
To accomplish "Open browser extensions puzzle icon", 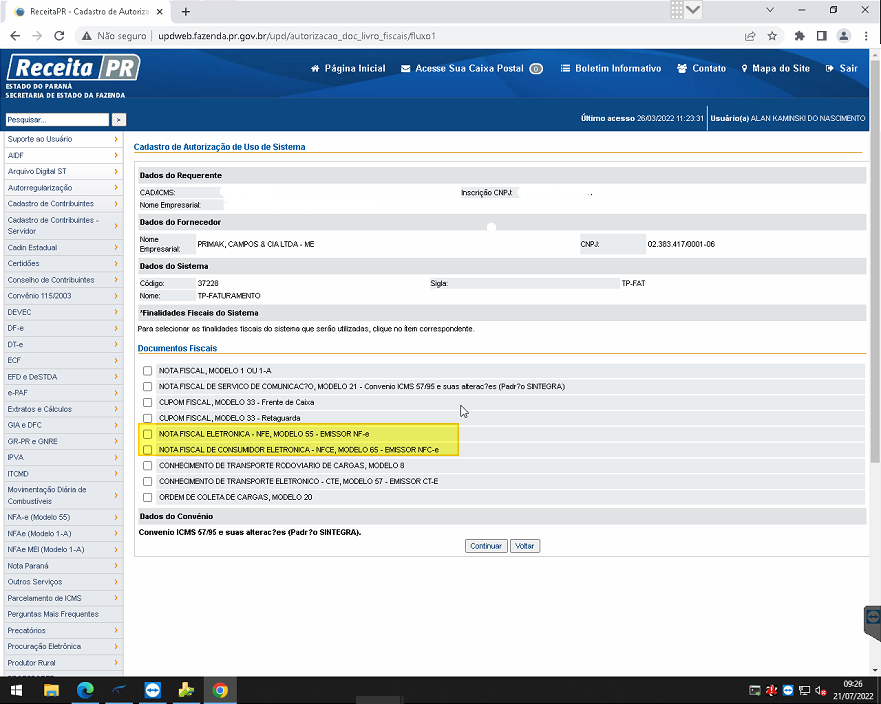I will pyautogui.click(x=799, y=36).
